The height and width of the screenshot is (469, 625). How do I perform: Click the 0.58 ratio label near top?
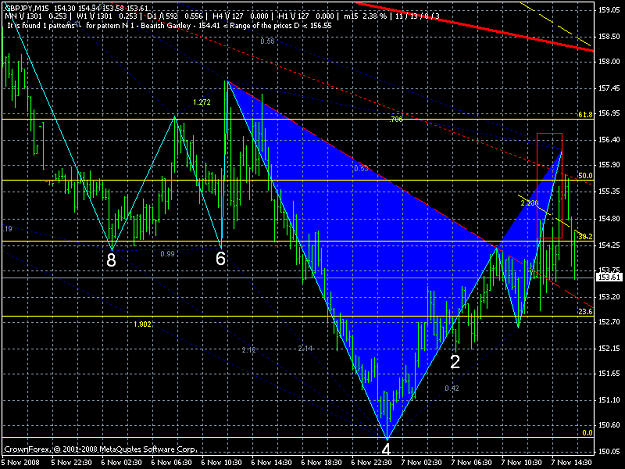coord(267,41)
